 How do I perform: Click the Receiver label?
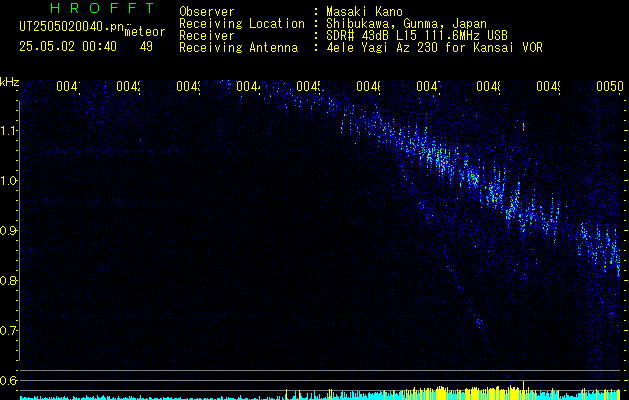pos(207,36)
